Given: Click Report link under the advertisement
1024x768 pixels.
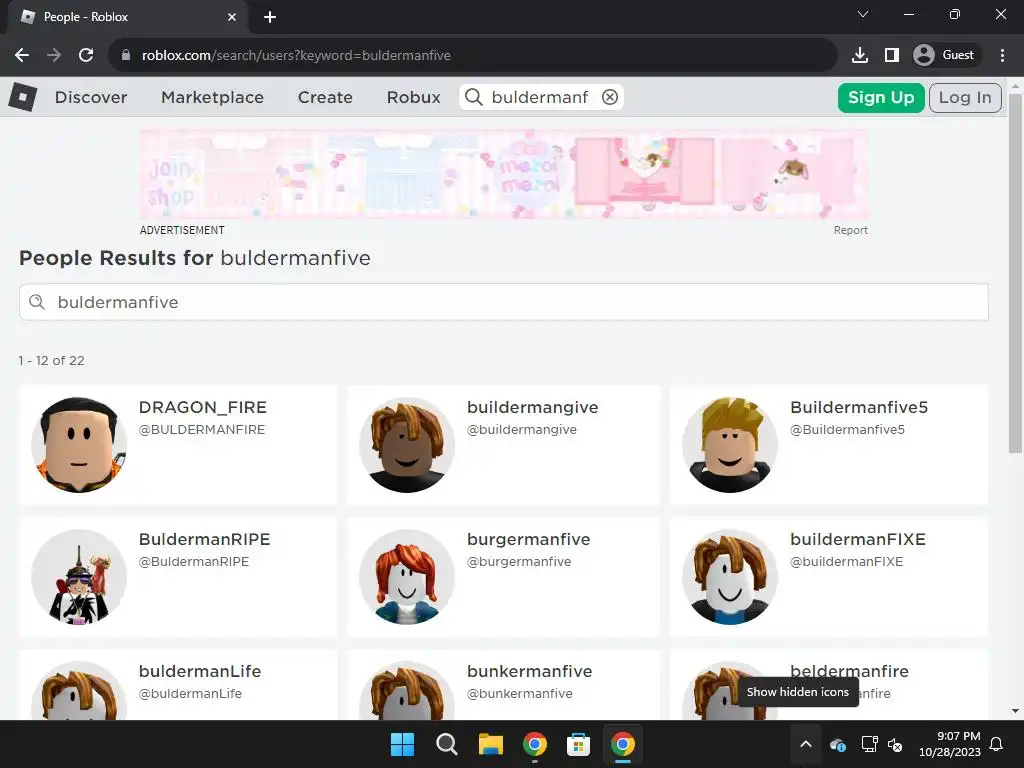Looking at the screenshot, I should click(850, 231).
